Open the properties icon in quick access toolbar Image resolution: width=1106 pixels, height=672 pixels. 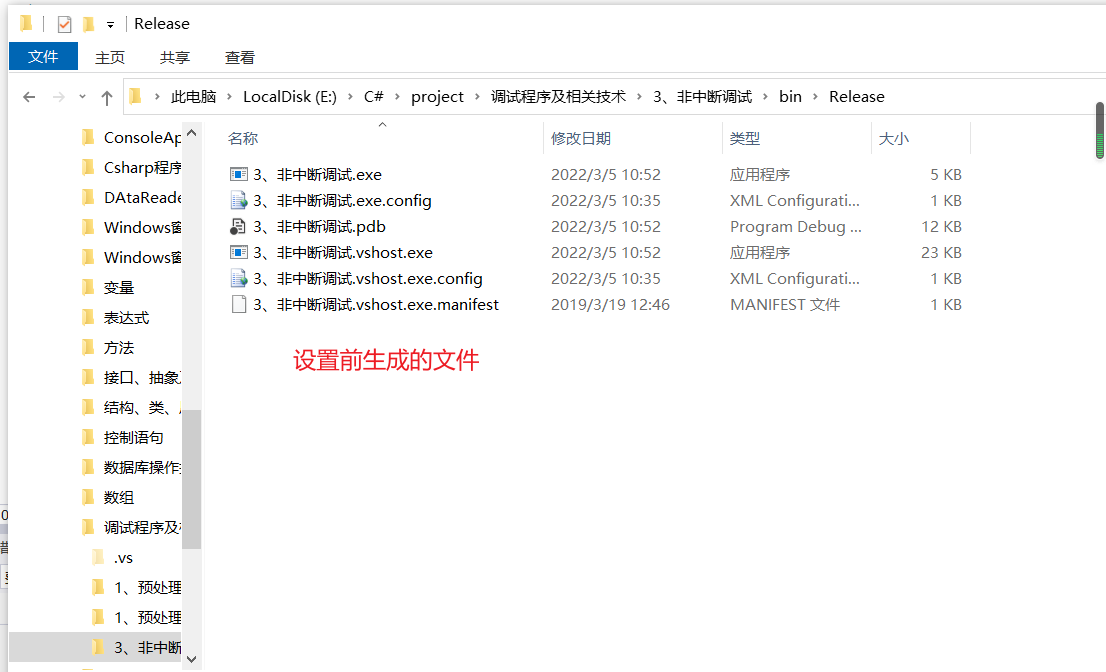point(62,23)
